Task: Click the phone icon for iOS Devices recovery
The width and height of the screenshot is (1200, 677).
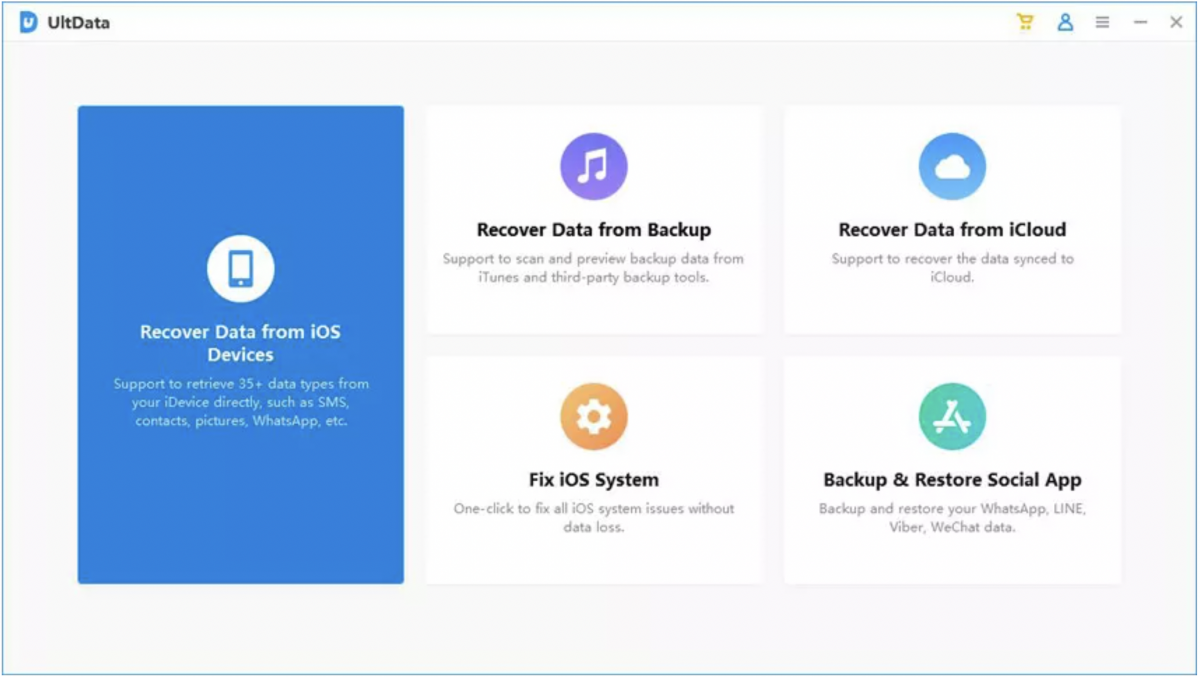Action: coord(241,268)
